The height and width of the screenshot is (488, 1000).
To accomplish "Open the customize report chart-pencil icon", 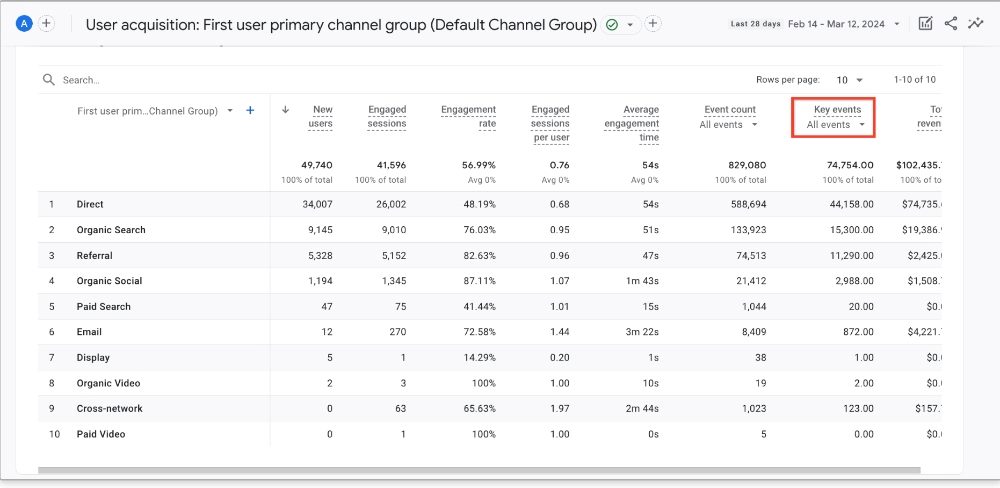I will coord(925,24).
